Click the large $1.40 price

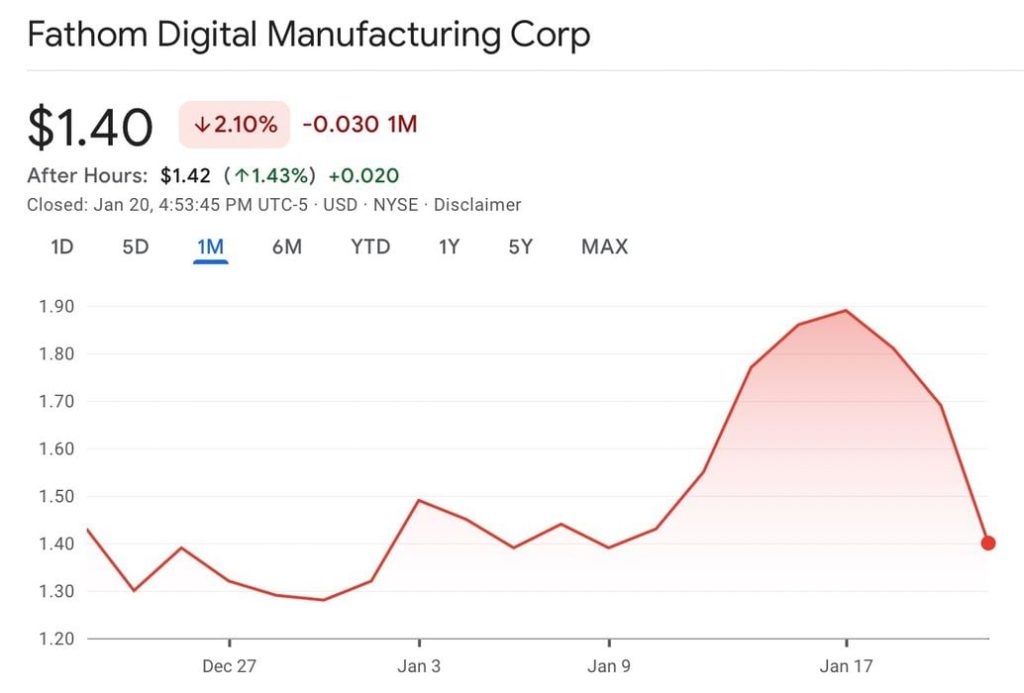pos(90,127)
